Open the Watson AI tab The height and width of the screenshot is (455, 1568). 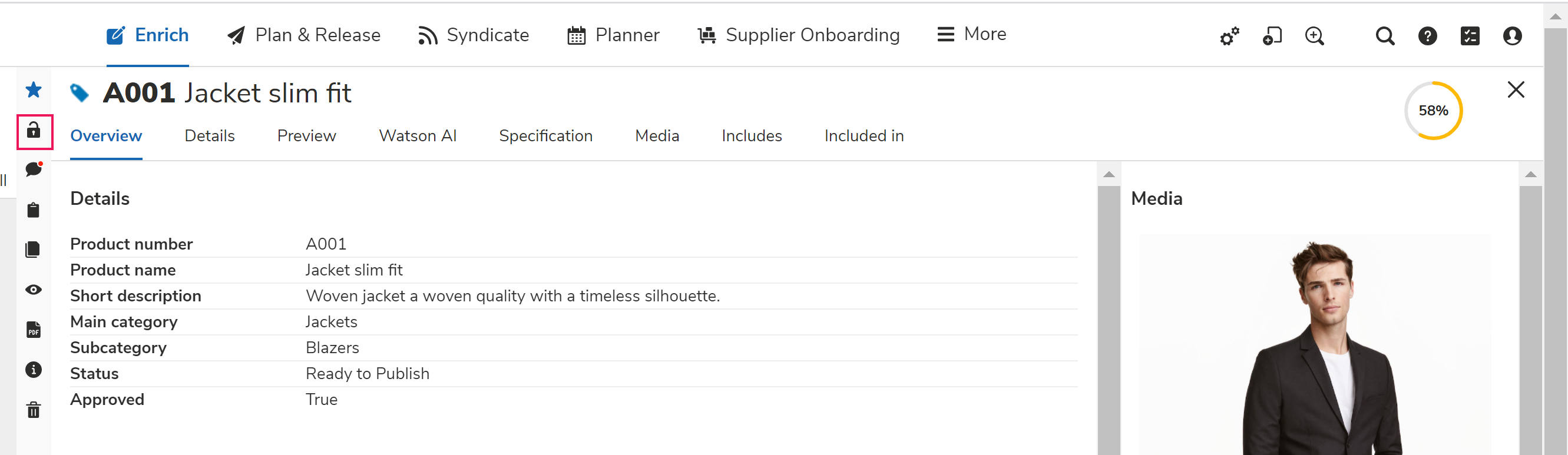[418, 135]
